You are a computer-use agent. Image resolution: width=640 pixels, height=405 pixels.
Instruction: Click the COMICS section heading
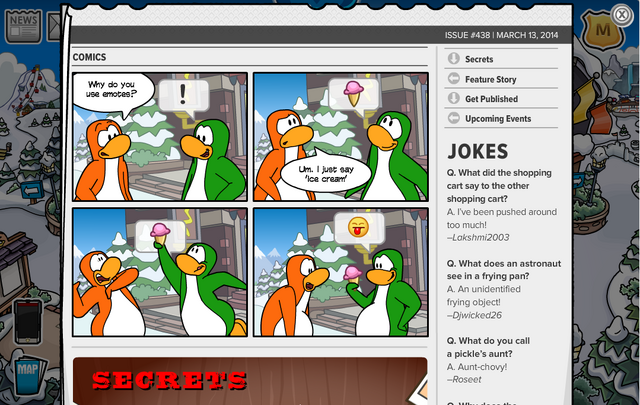point(89,57)
